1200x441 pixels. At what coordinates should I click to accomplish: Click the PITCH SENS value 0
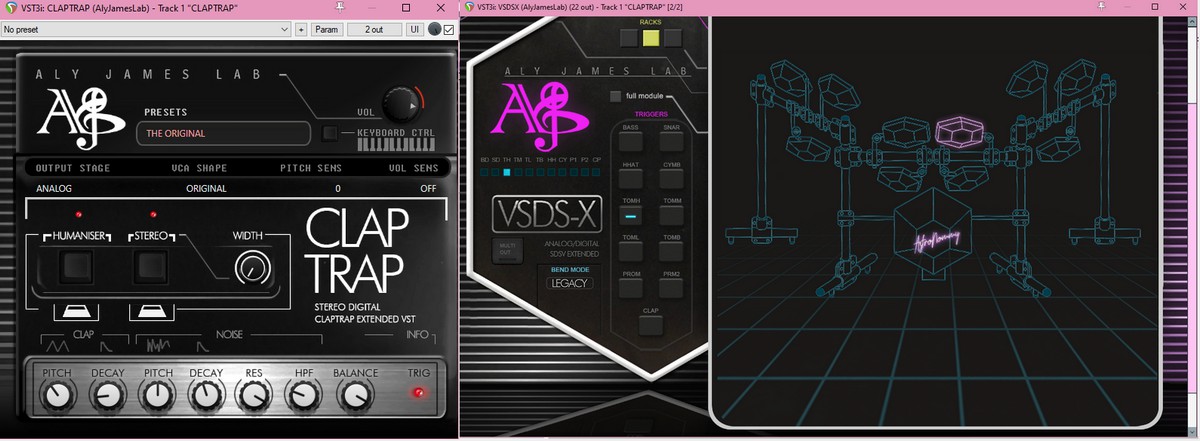coord(337,188)
